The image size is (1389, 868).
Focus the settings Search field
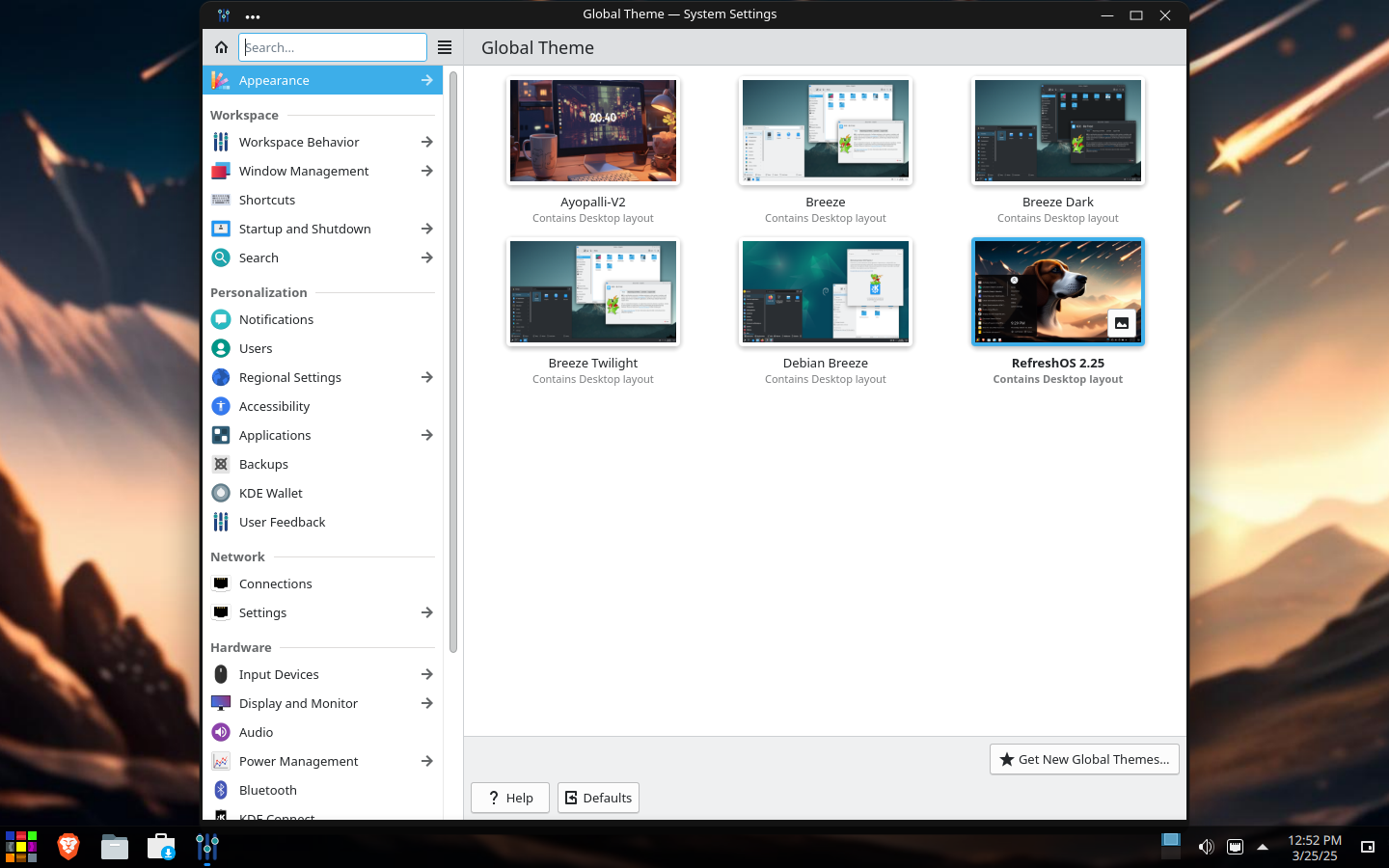333,47
